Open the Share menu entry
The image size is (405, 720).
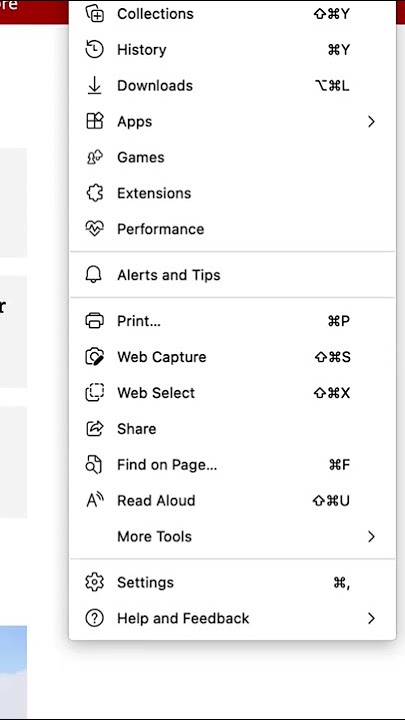click(232, 429)
